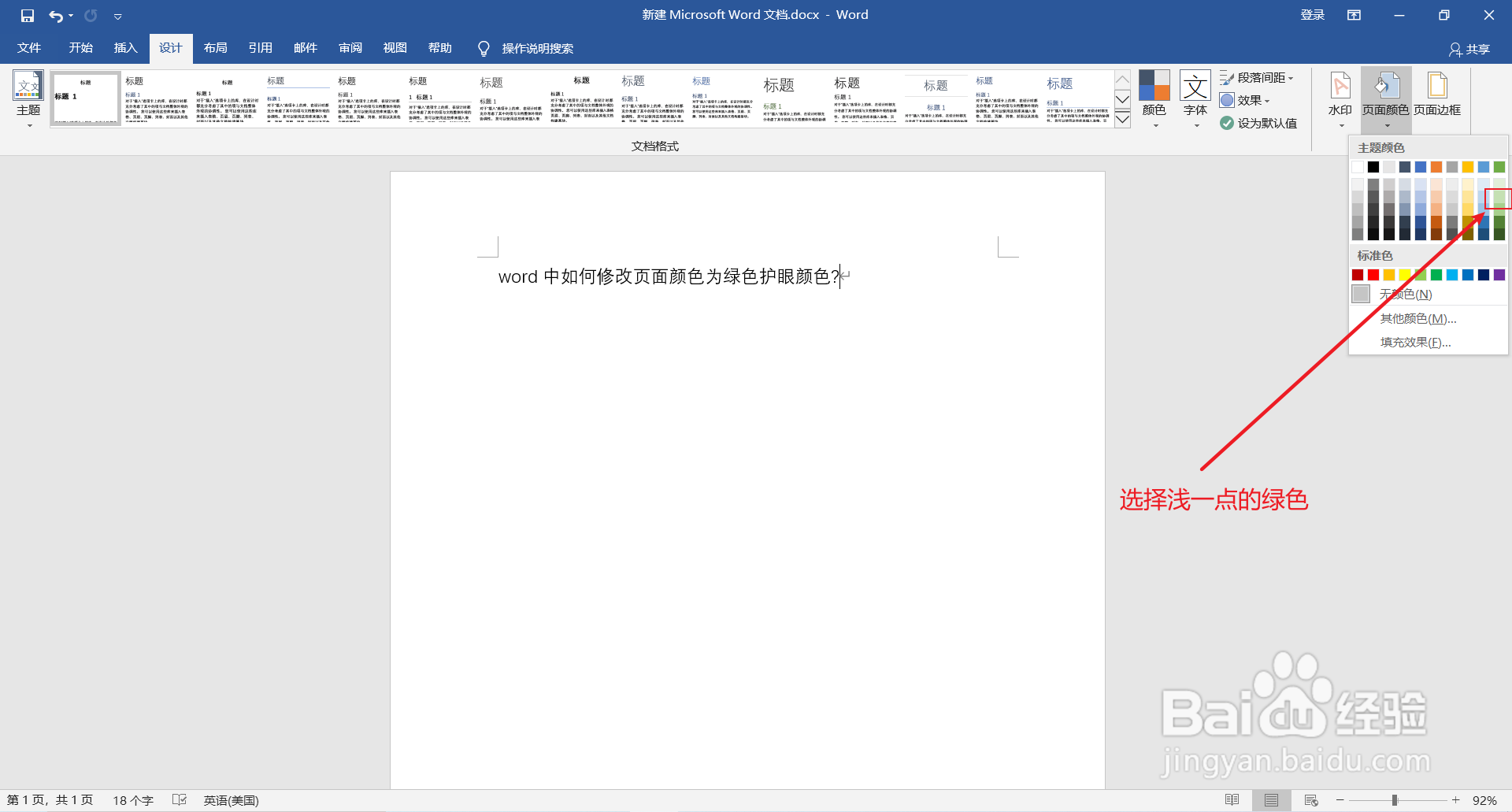Pick purple swatch in standard colors
The image size is (1512, 812).
coord(1499,275)
